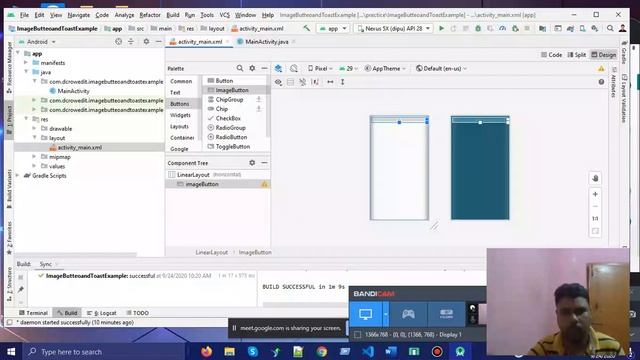
Task: Minimize the Palette panel
Action: tap(264, 68)
